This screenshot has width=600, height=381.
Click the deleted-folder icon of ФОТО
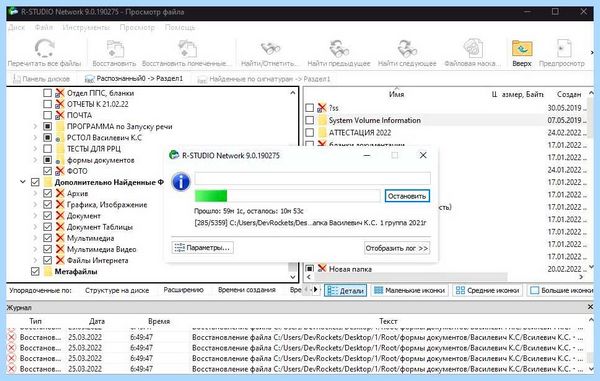point(60,171)
